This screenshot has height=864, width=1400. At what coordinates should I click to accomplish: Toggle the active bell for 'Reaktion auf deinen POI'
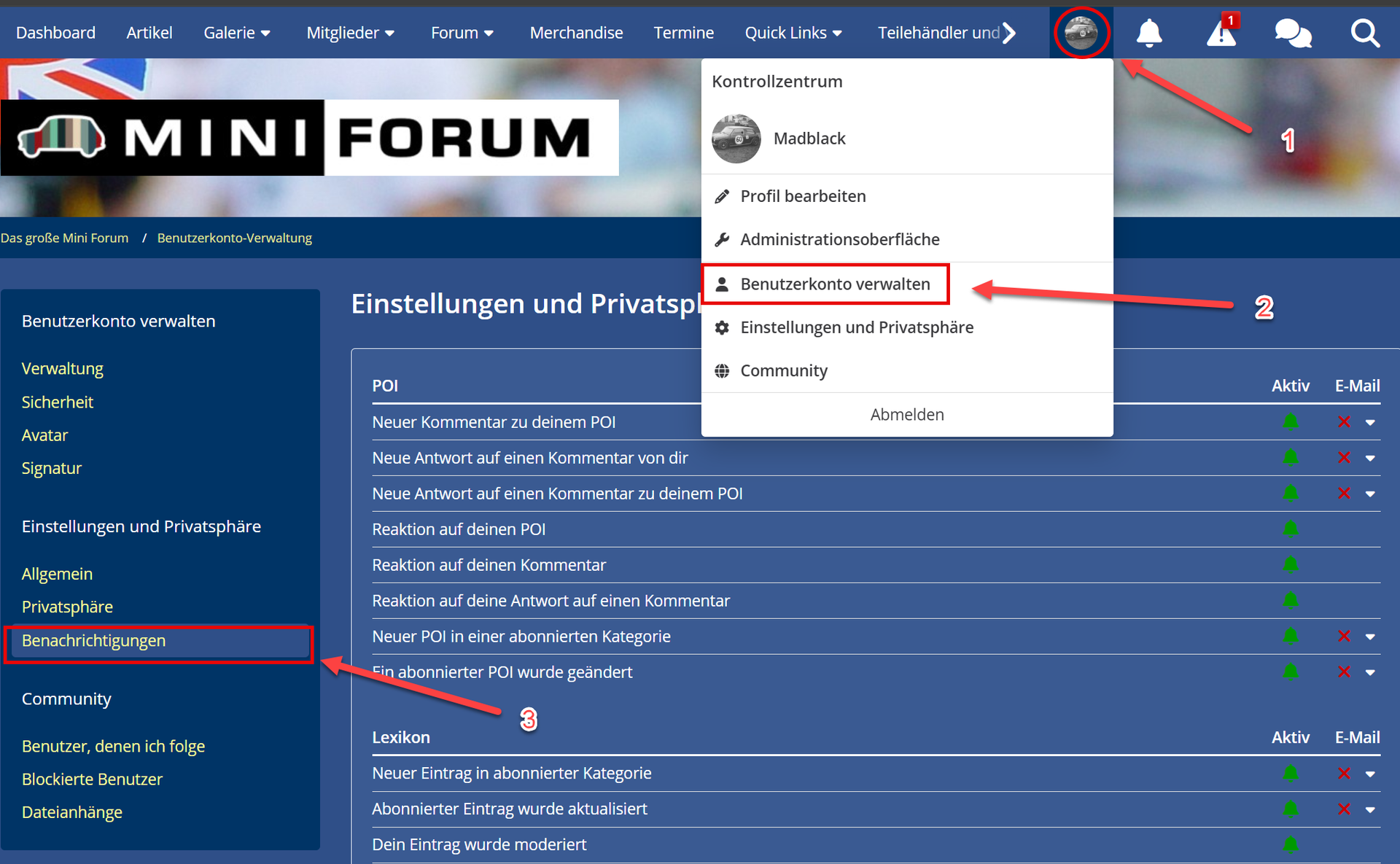click(1290, 529)
